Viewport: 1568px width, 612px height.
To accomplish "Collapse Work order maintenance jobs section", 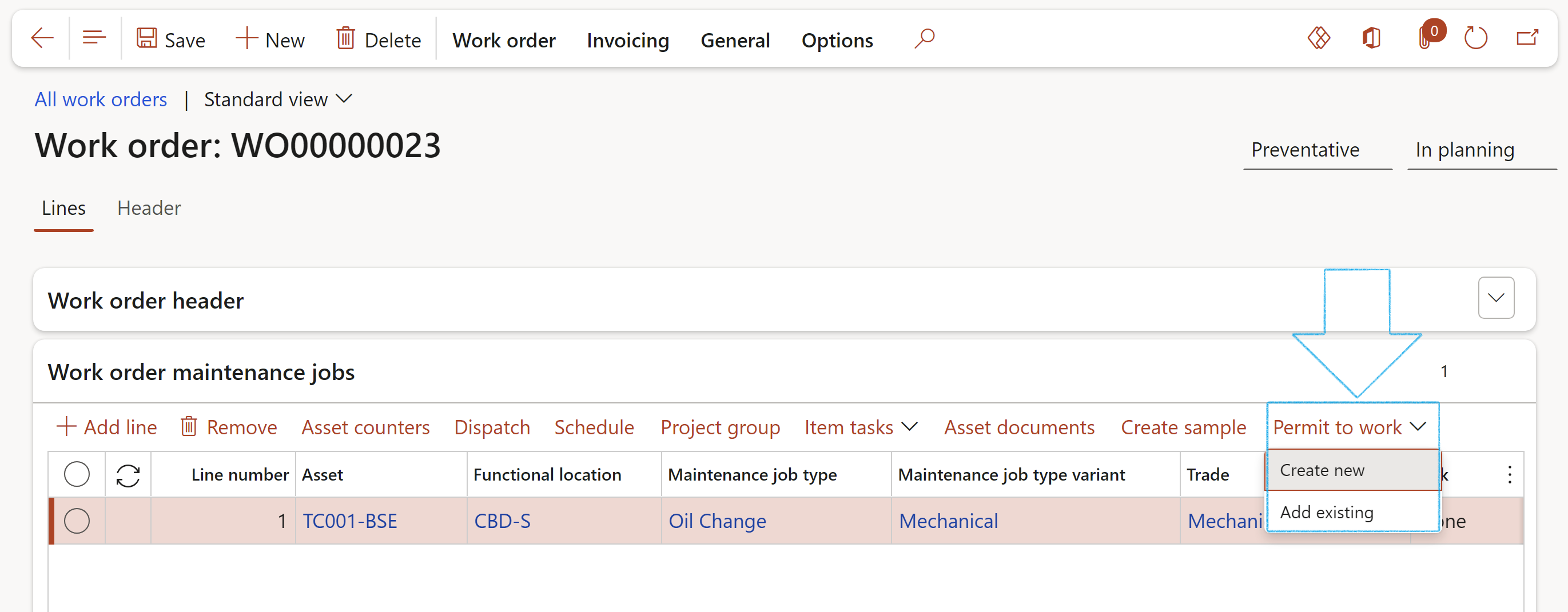I will coord(201,373).
